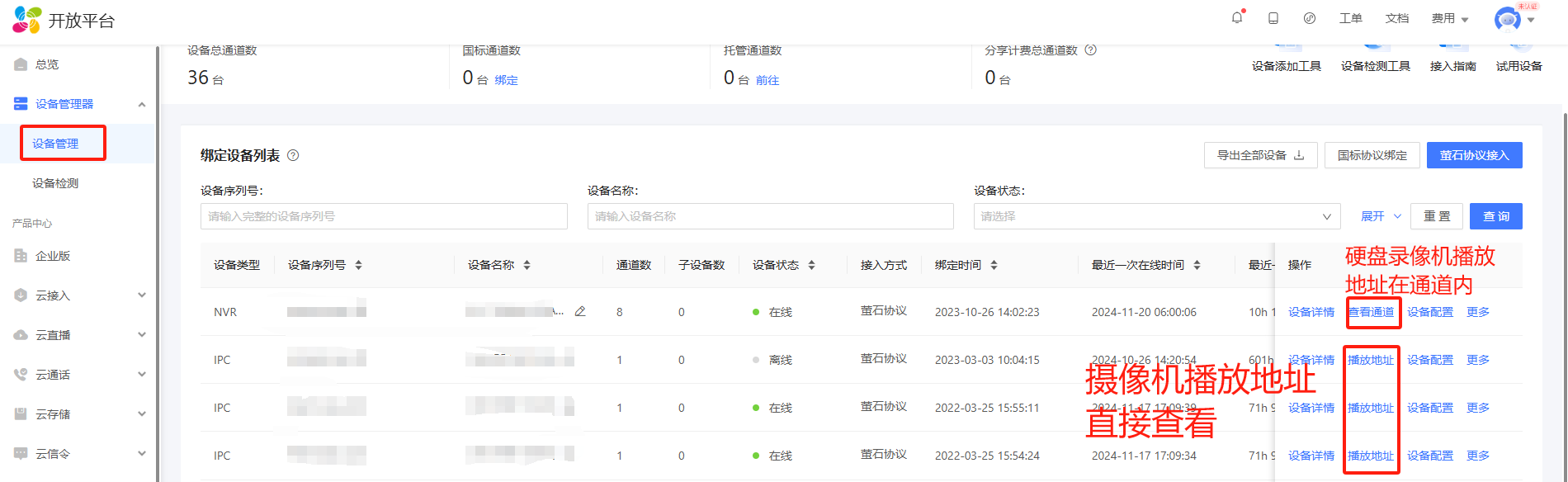Click the edit pencil beside NVR device name
Viewport: 1568px width, 482px height.
tap(580, 312)
